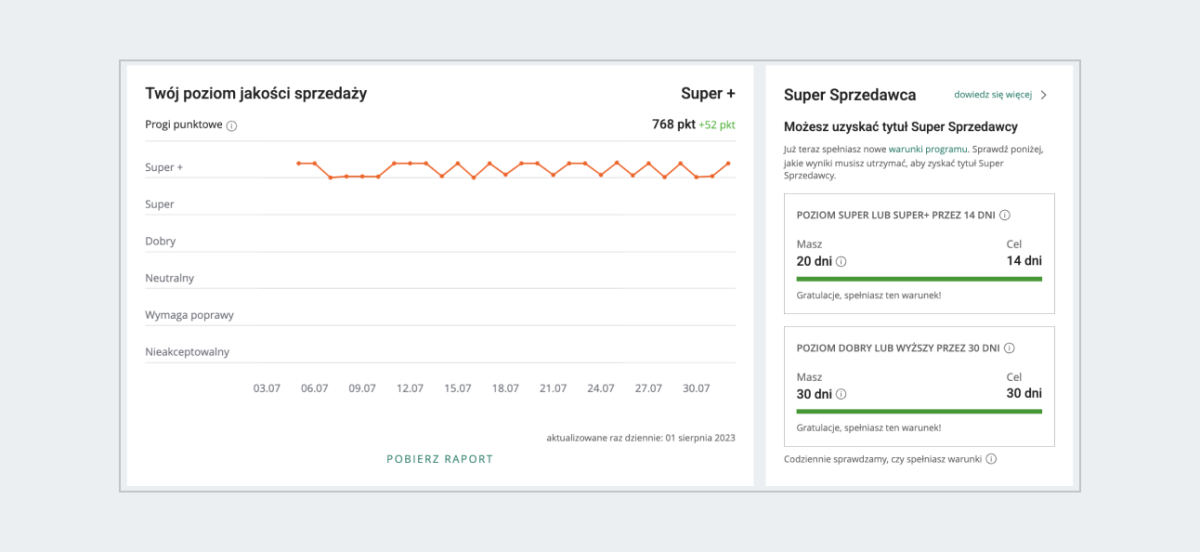Click the 14-day green progress bar
1200x552 pixels.
(919, 279)
